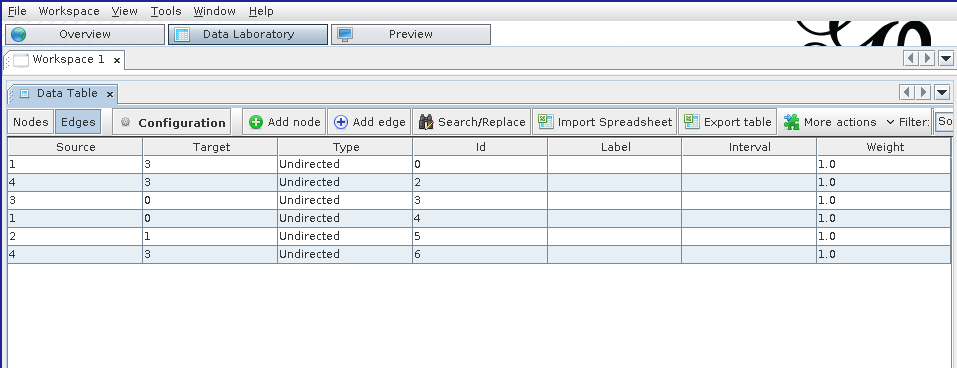The width and height of the screenshot is (957, 368).
Task: Sort by the Weight column header
Action: point(884,147)
